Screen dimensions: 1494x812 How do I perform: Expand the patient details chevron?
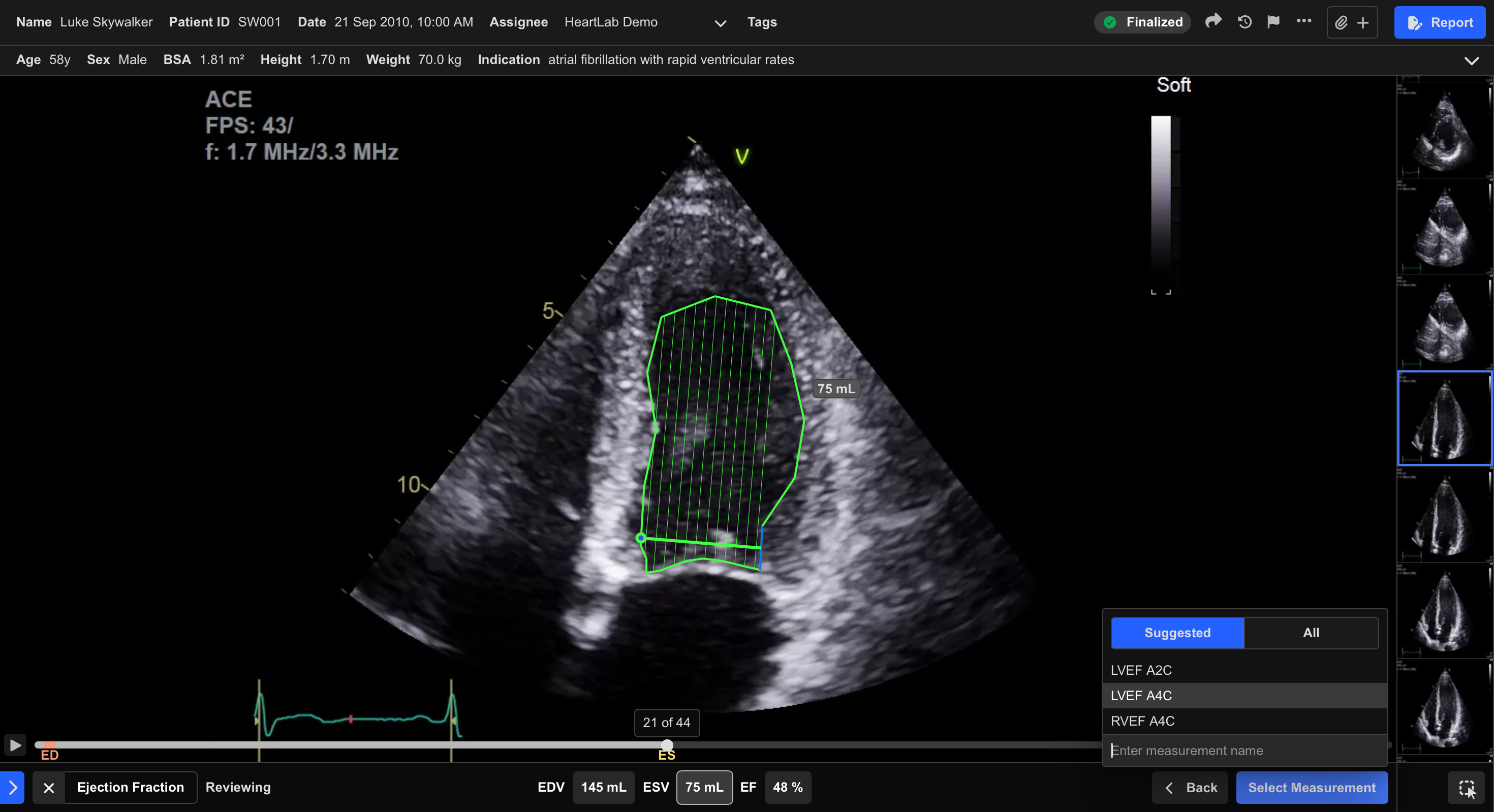[x=1471, y=60]
